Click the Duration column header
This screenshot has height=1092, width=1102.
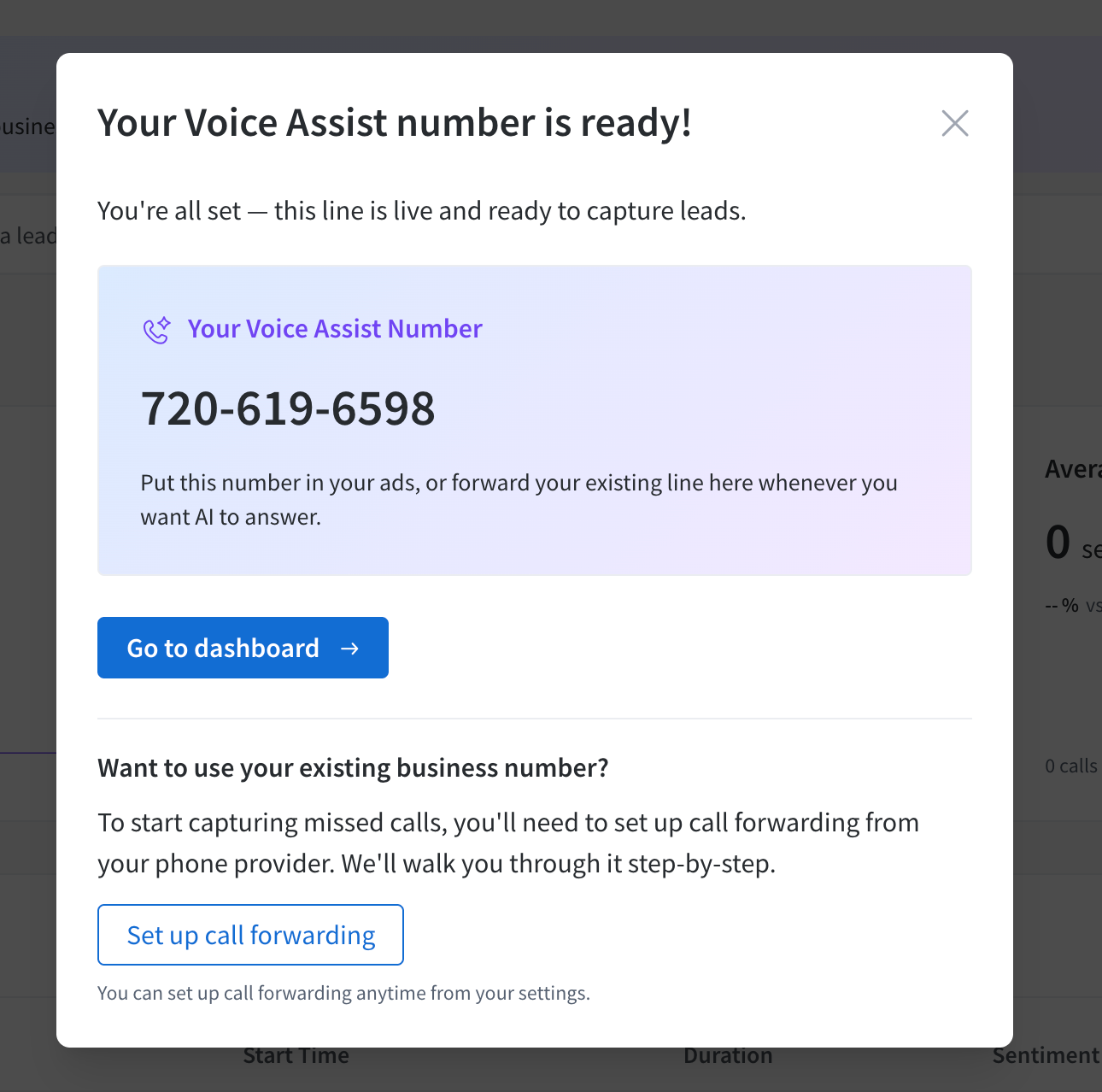[x=727, y=1055]
